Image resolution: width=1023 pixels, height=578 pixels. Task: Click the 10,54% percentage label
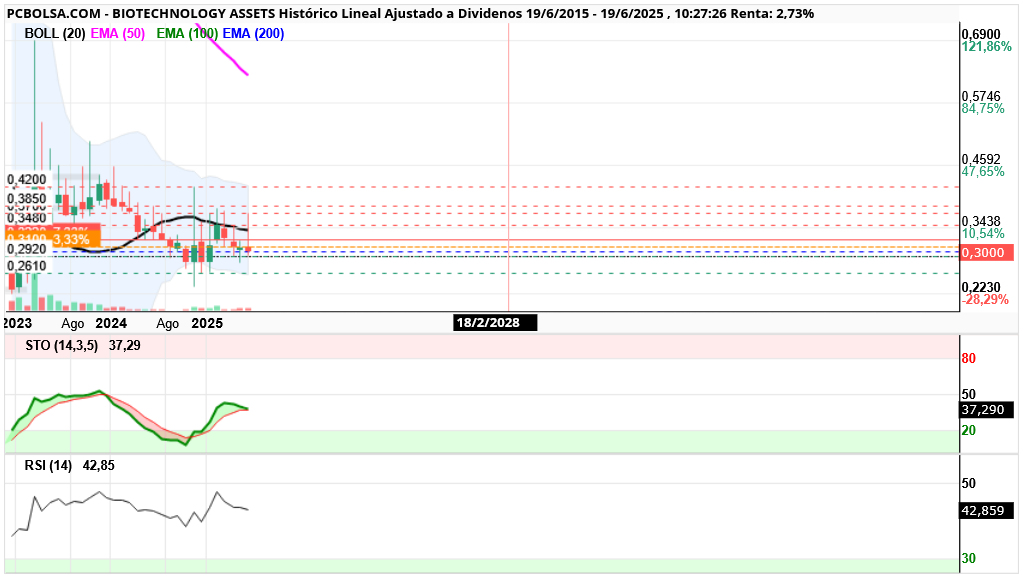pos(983,234)
